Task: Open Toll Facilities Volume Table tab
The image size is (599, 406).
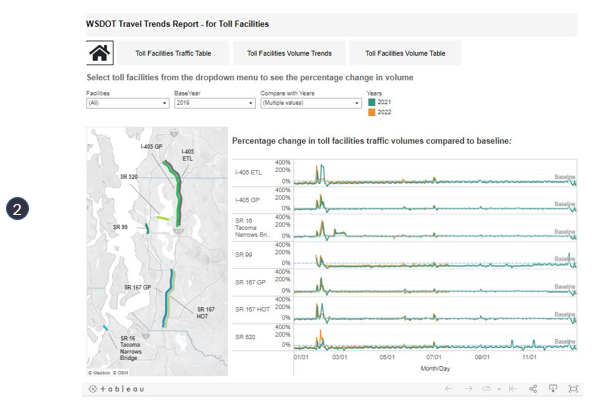Action: point(405,53)
